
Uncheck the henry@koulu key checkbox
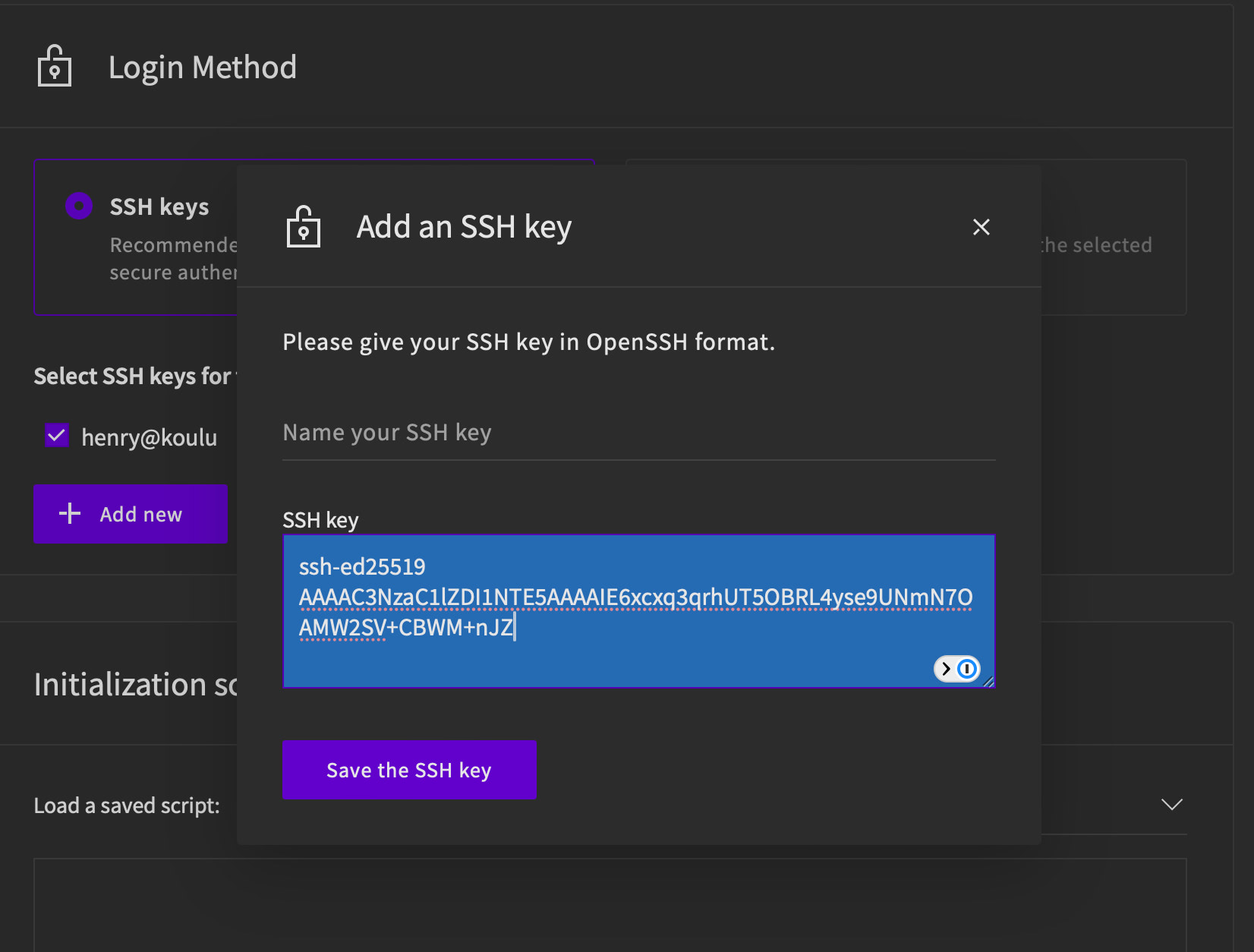58,437
